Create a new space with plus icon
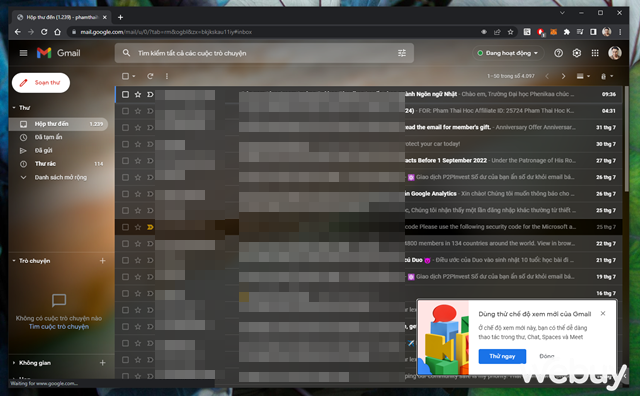Viewport: 640px width, 396px height. (x=102, y=363)
